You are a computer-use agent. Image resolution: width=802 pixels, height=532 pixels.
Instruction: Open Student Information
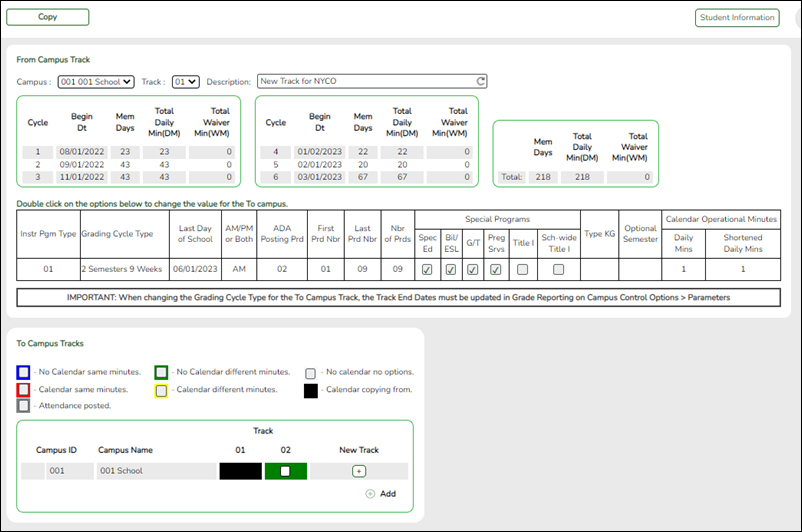736,17
